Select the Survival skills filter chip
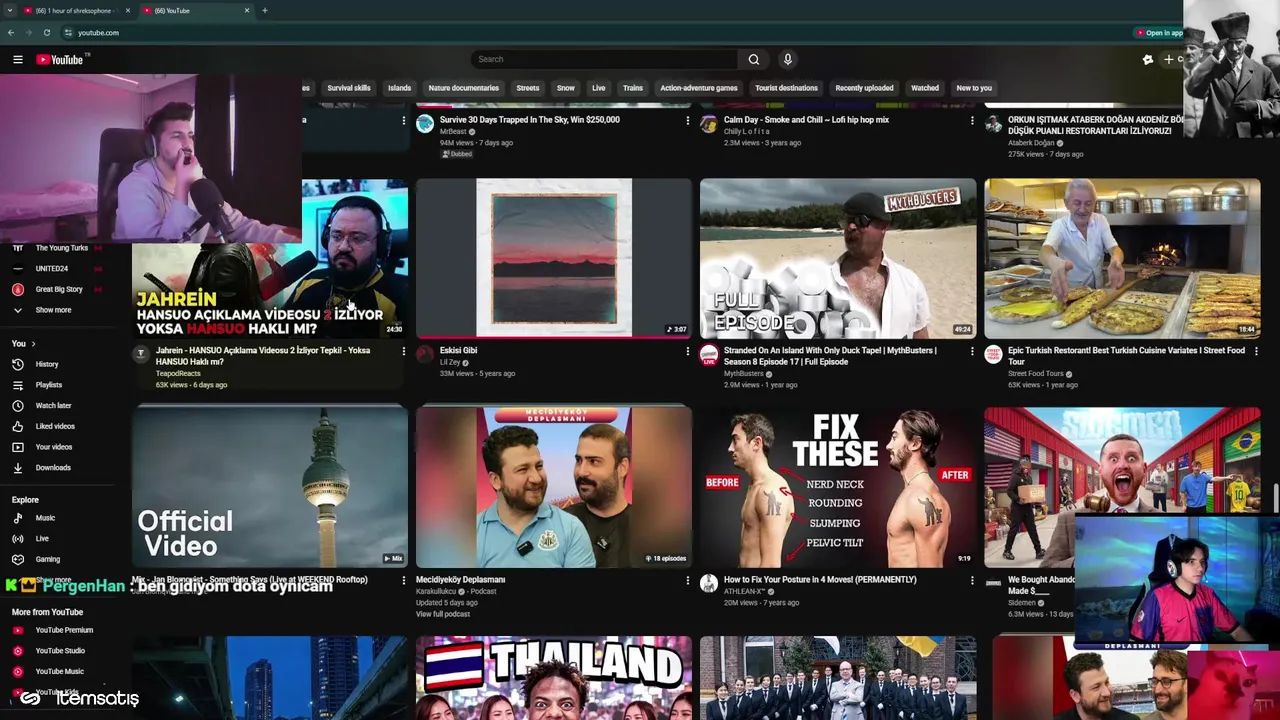 (349, 88)
